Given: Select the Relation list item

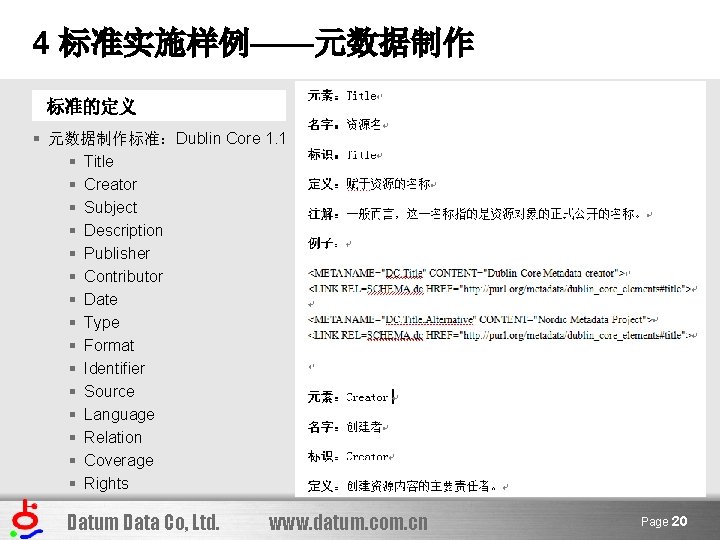Looking at the screenshot, I should [x=112, y=437].
